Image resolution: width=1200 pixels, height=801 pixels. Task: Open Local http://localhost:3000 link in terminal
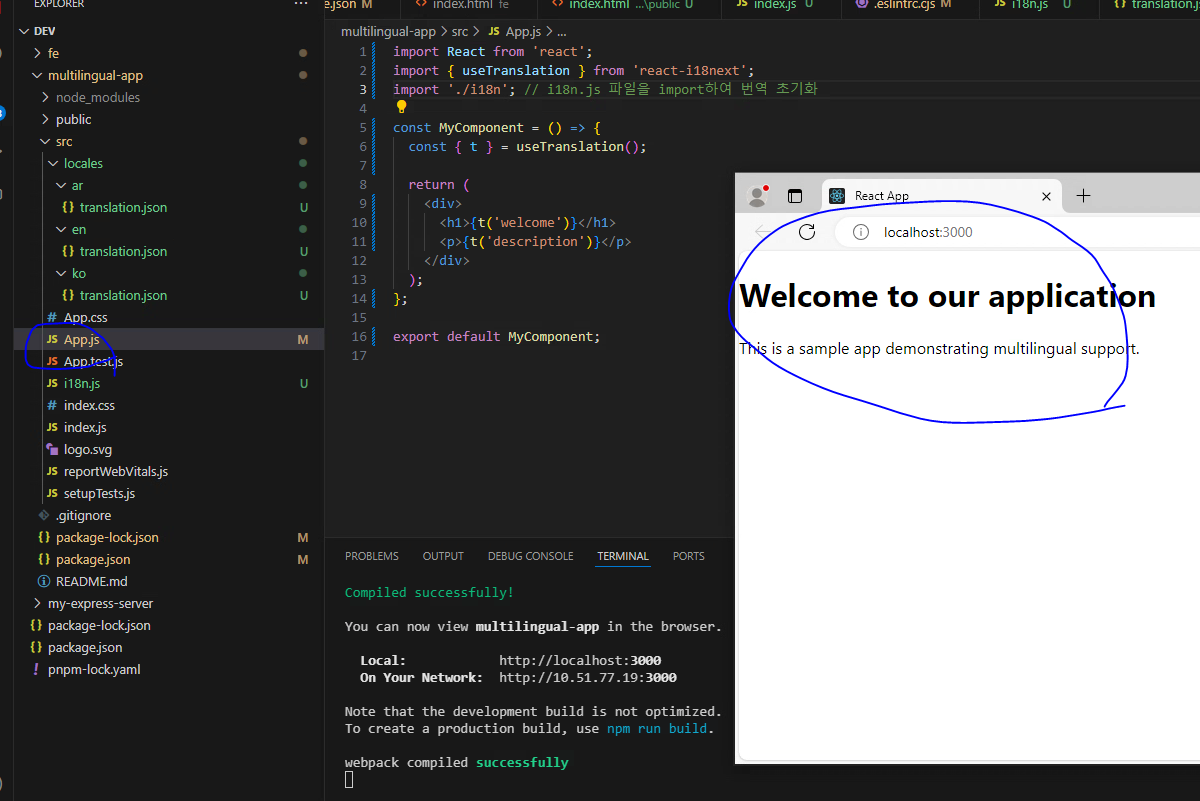click(x=580, y=660)
